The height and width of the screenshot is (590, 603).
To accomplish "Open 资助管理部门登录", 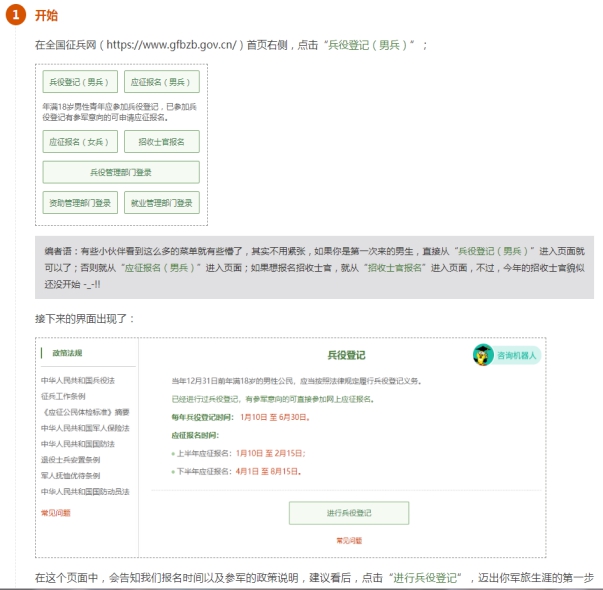I will (80, 202).
